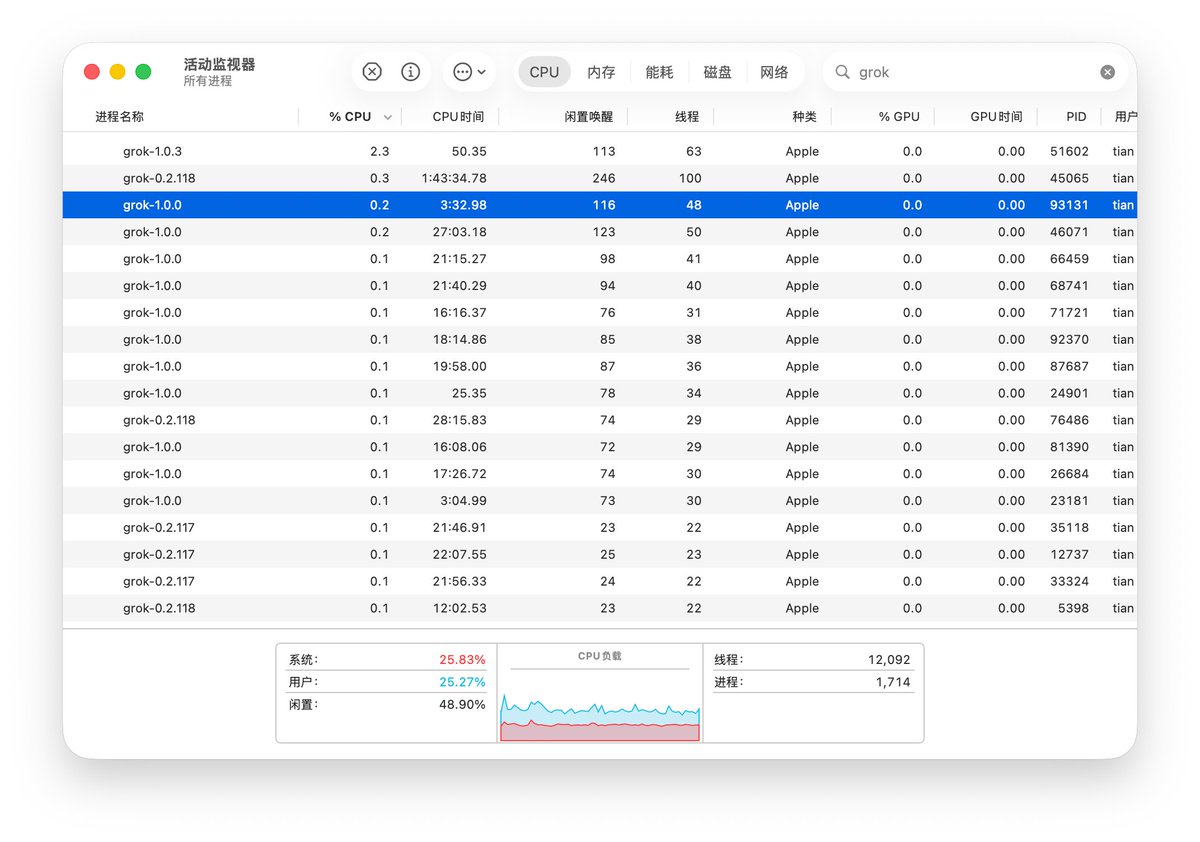Select process with PID 87687
This screenshot has width=1200, height=842.
(600, 367)
